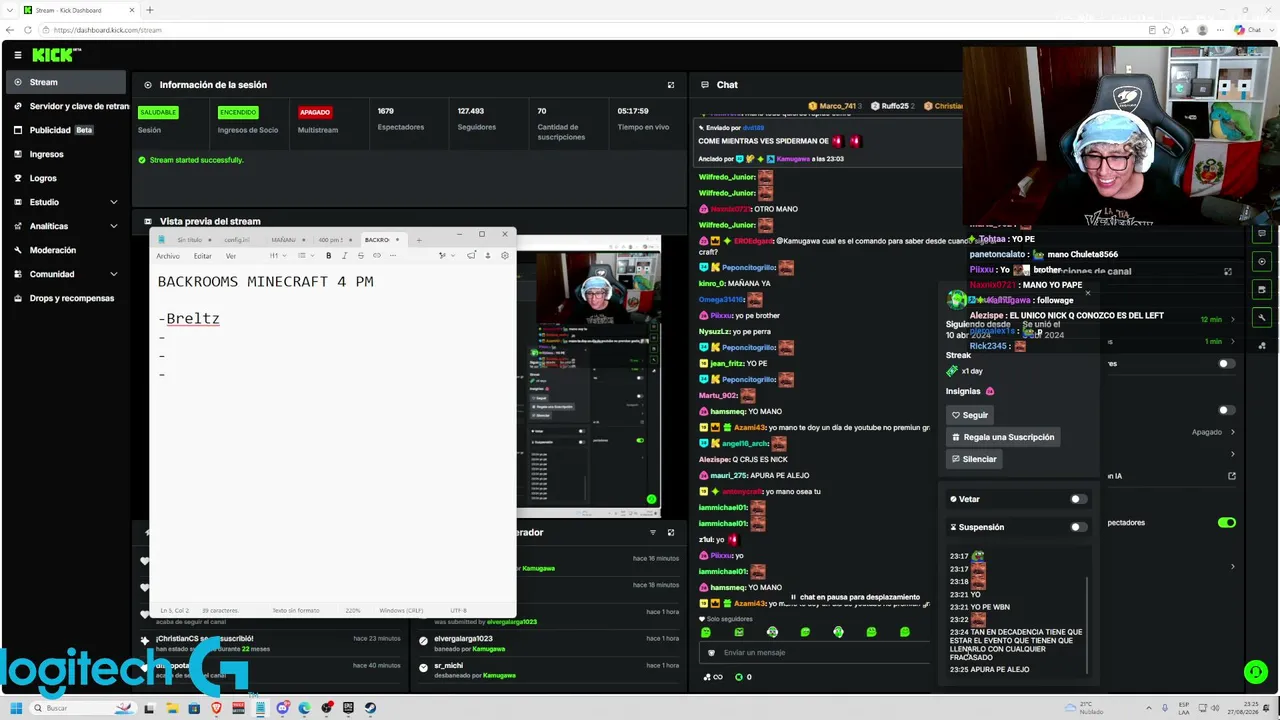Open Publicidad Beta section
This screenshot has height=720, width=1280.
64,130
